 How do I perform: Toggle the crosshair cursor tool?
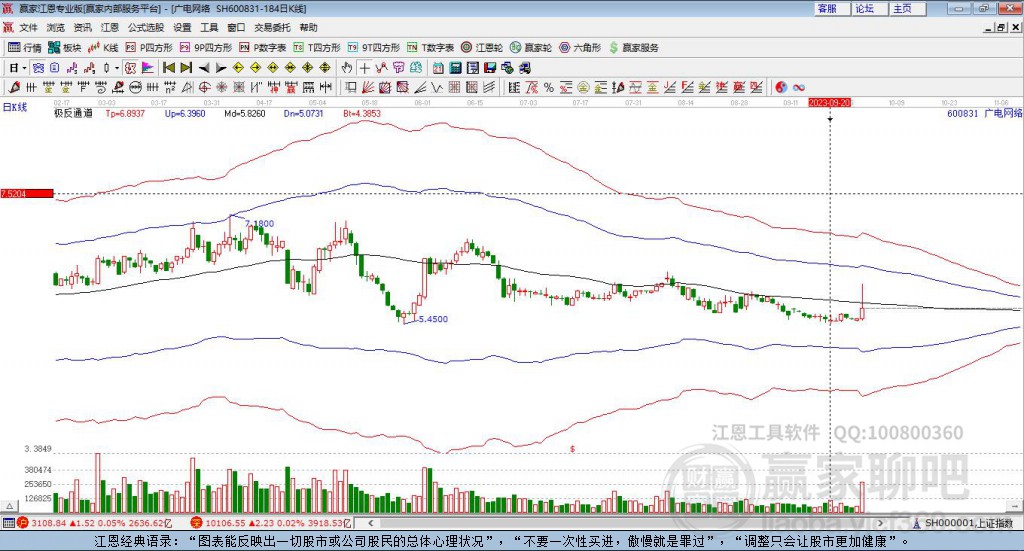[364, 68]
